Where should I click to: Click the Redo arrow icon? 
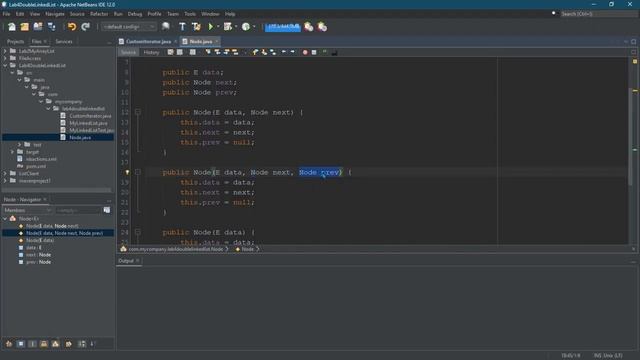(85, 27)
